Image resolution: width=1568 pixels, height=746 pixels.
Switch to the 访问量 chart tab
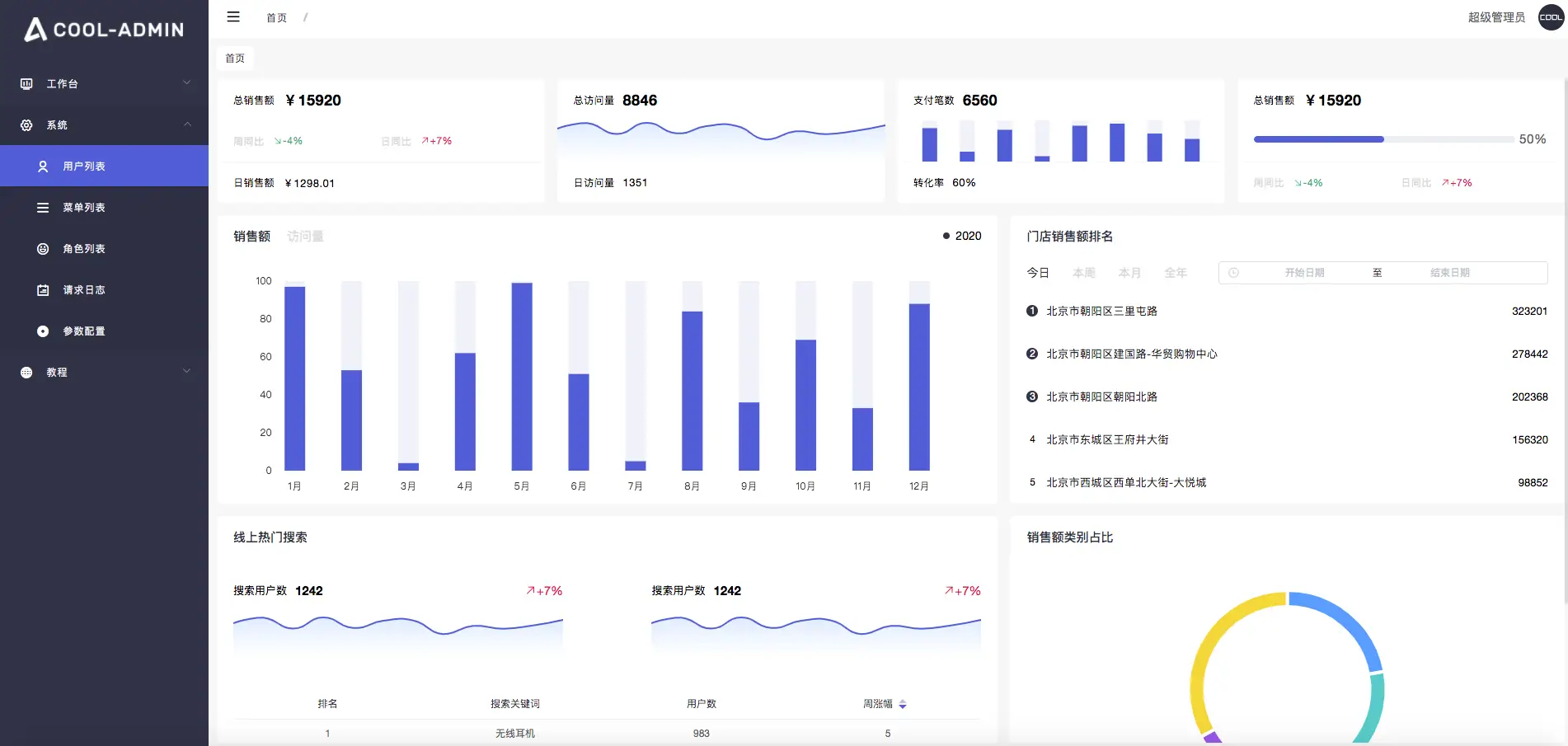pos(305,237)
